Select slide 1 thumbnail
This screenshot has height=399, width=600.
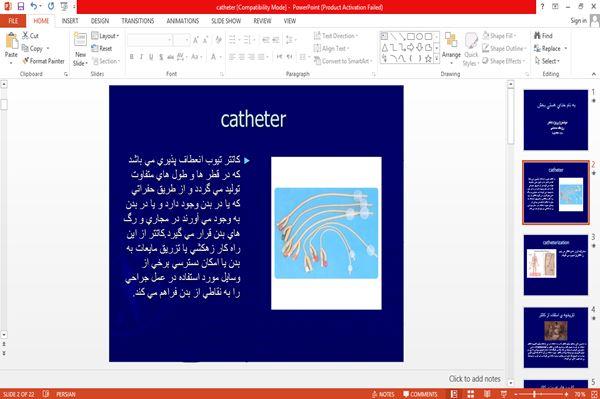tap(556, 120)
